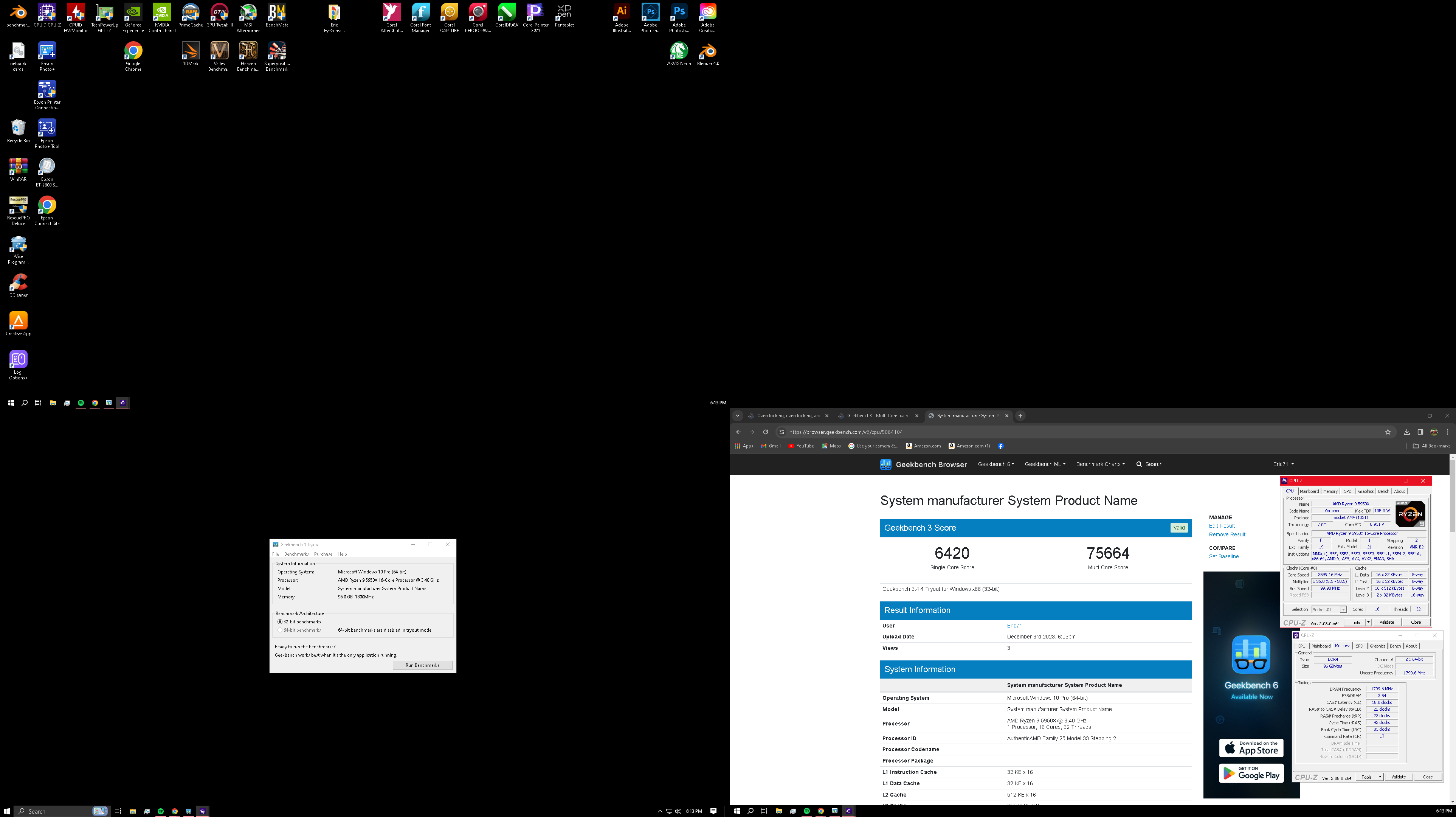Select the 64-bit benchmarks radio button
Viewport: 1456px width, 817px height.
coord(280,631)
